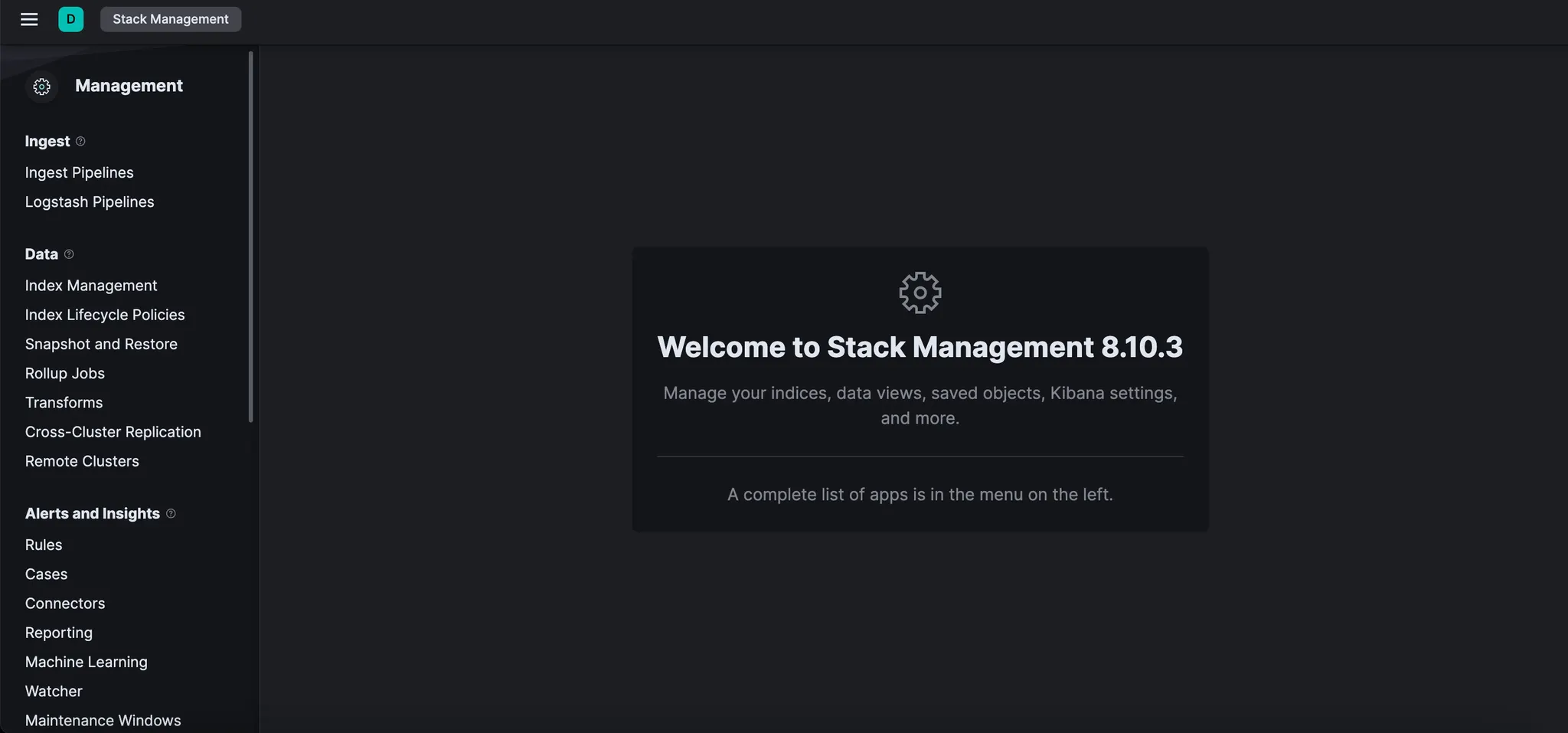The height and width of the screenshot is (733, 1568).
Task: Click the green D space avatar
Action: 70,19
